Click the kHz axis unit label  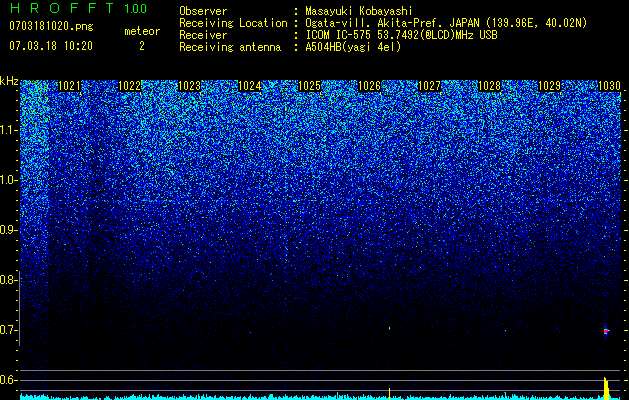click(x=9, y=81)
